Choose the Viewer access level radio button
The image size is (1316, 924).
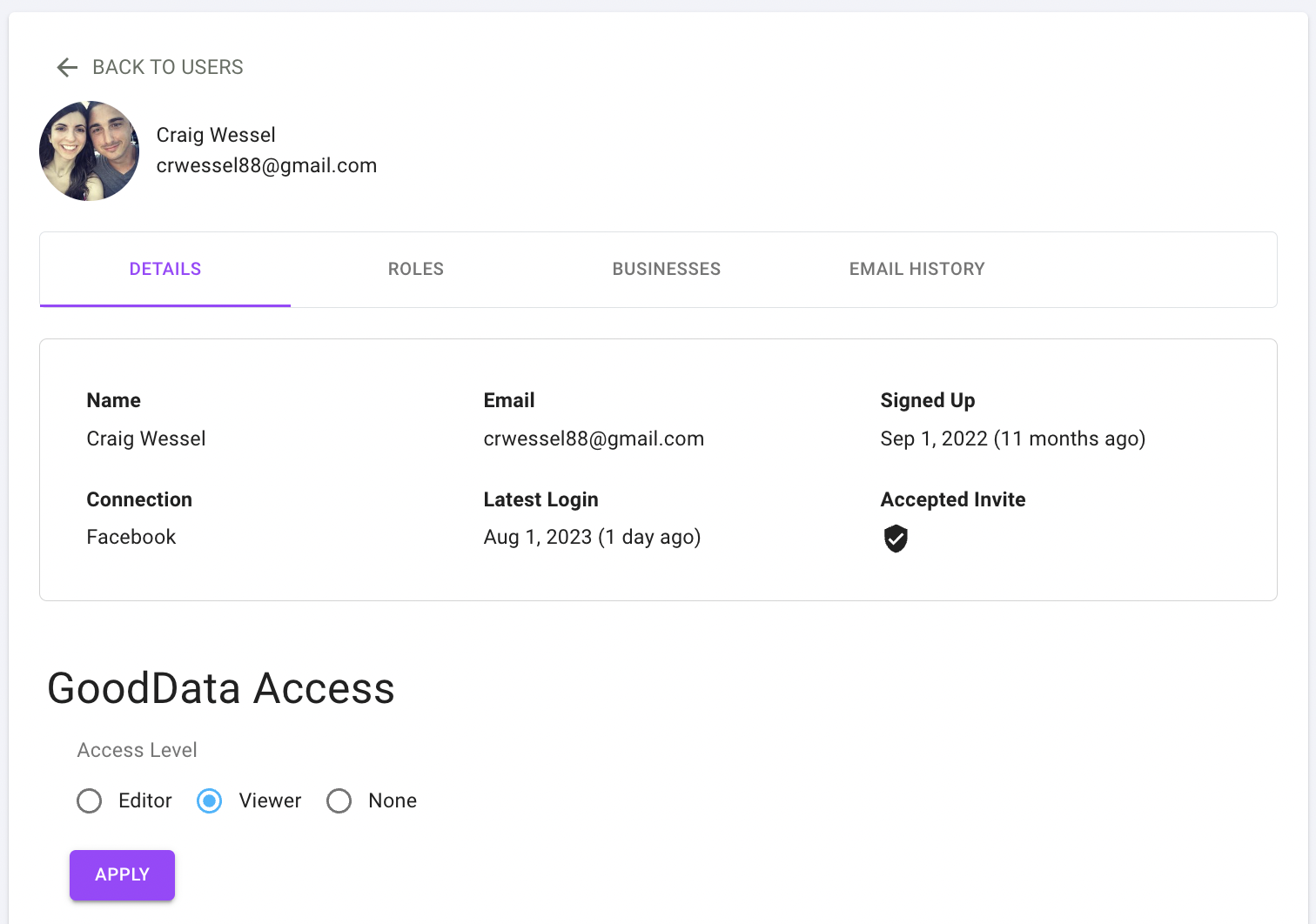(x=210, y=800)
